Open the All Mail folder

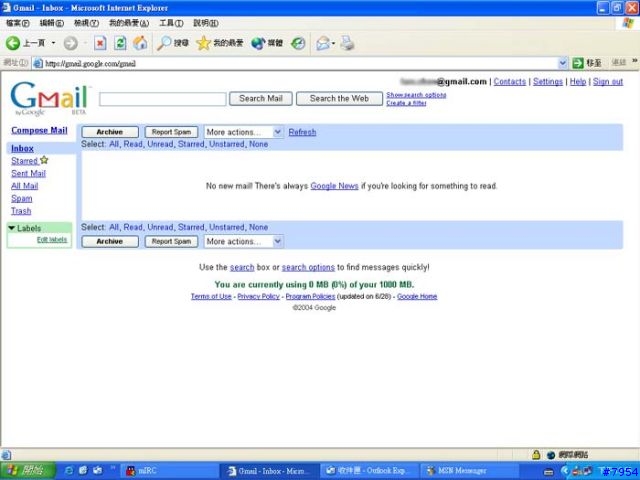[24, 186]
